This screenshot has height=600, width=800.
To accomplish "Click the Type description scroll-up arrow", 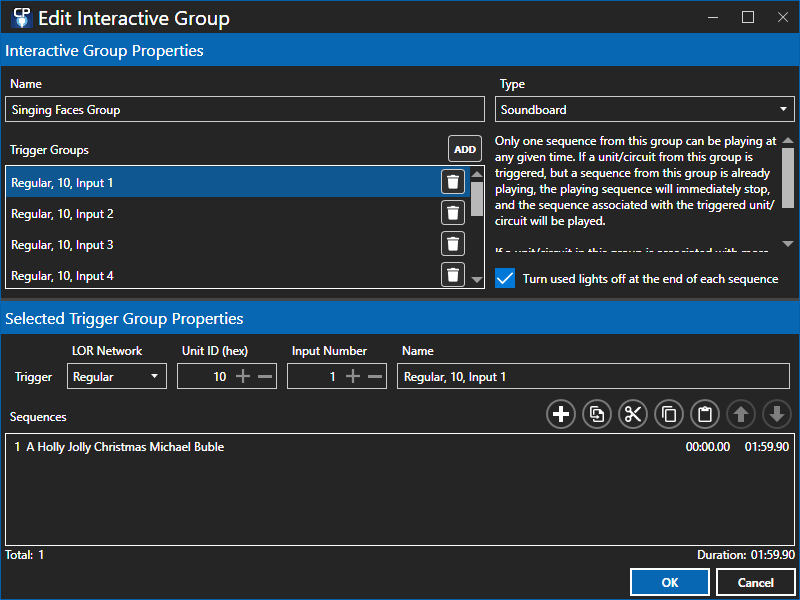I will pyautogui.click(x=788, y=140).
